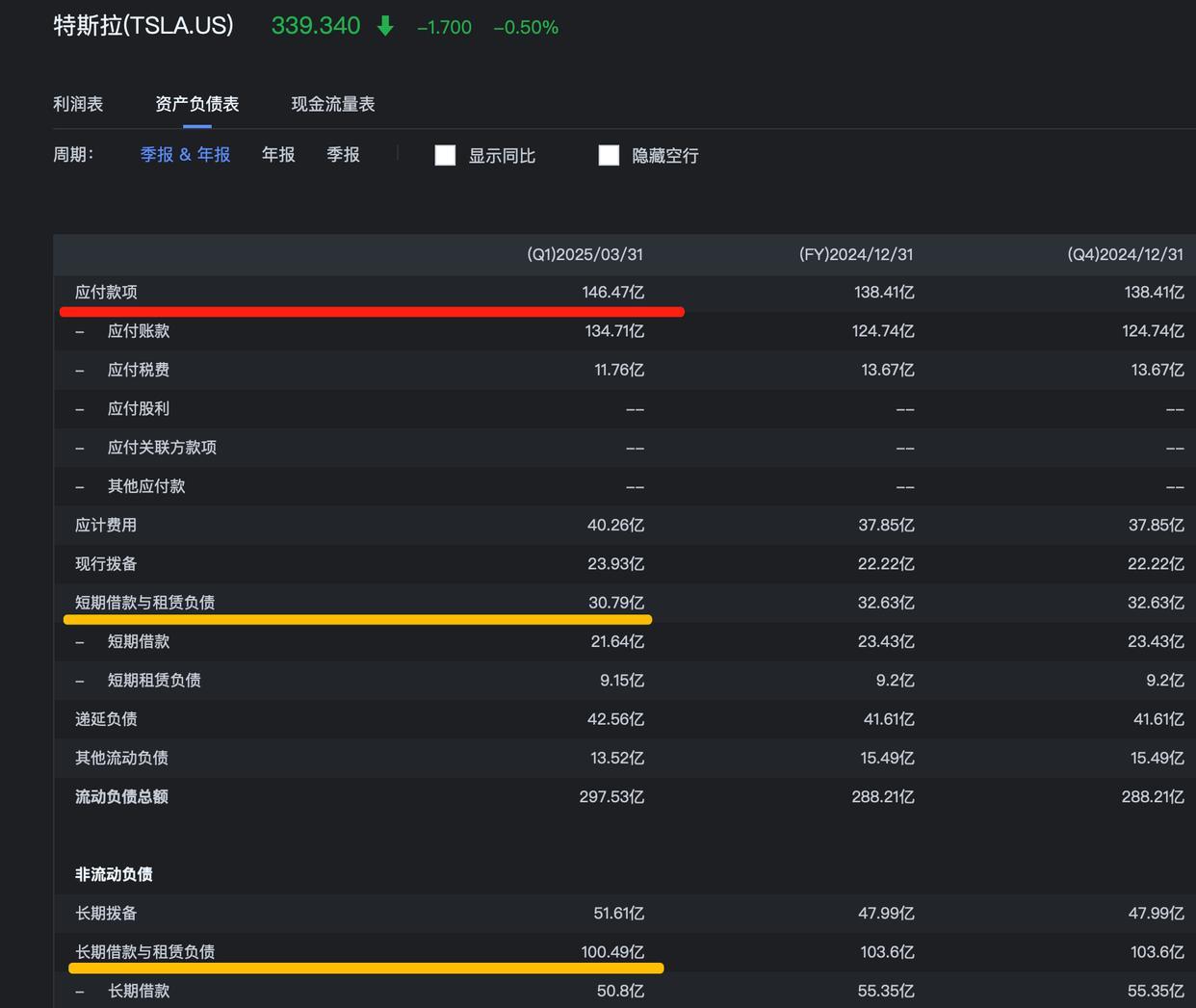The height and width of the screenshot is (1008, 1196).
Task: Select the 长期借款 sub-row label
Action: point(139,991)
